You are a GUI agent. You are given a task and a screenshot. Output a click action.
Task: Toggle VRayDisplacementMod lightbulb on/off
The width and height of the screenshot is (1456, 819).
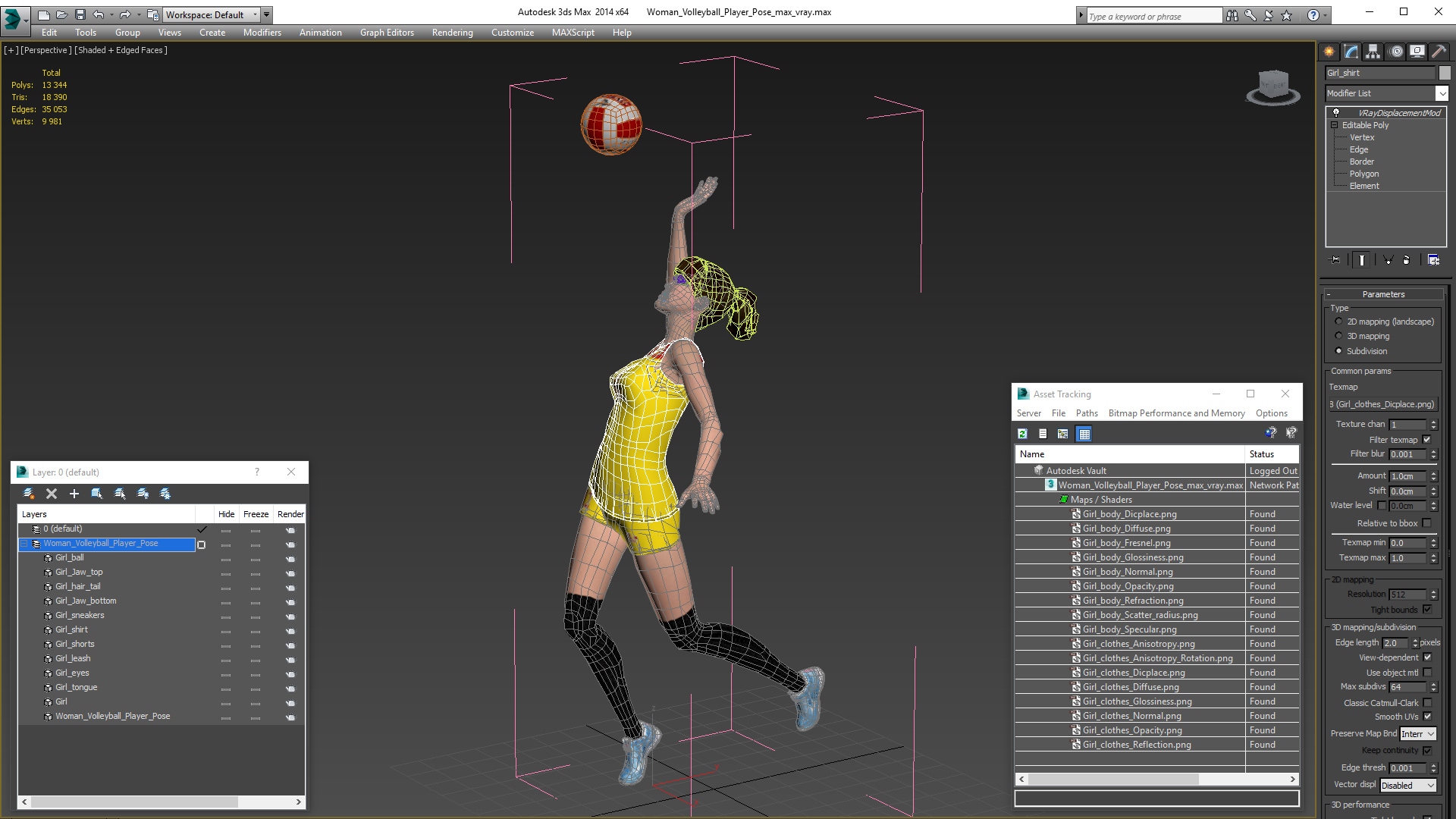click(1336, 112)
